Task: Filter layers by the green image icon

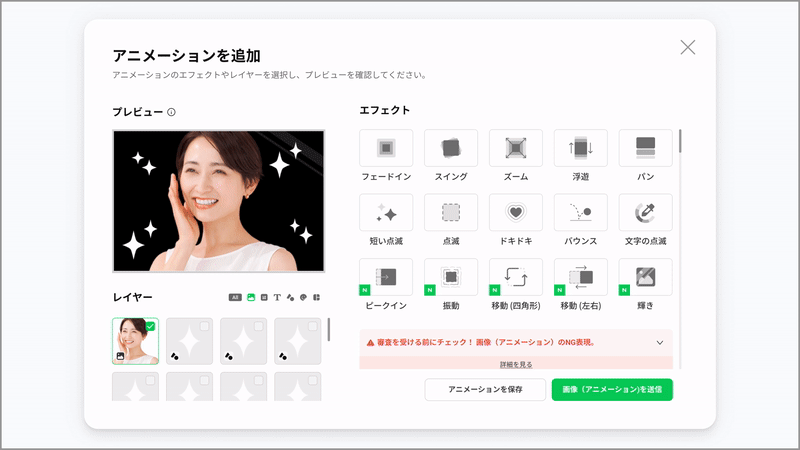Action: coord(251,297)
